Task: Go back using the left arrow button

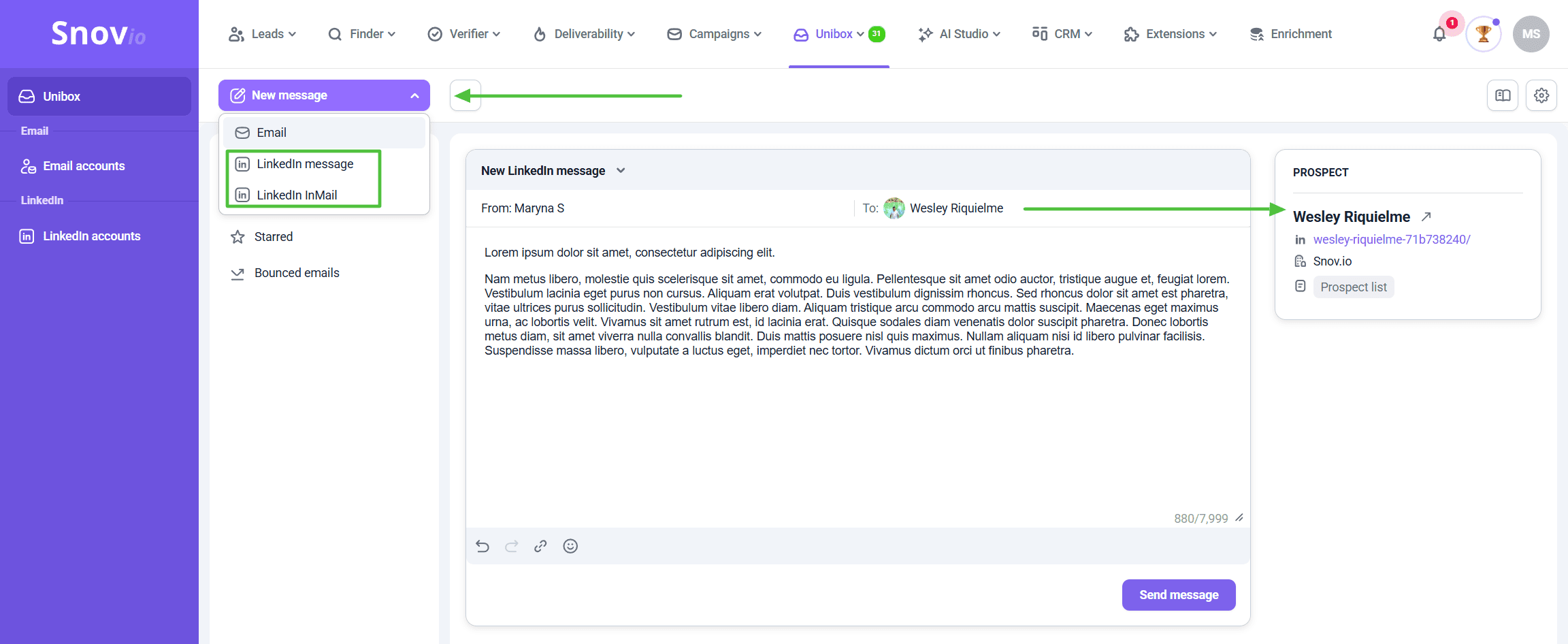Action: tap(465, 96)
